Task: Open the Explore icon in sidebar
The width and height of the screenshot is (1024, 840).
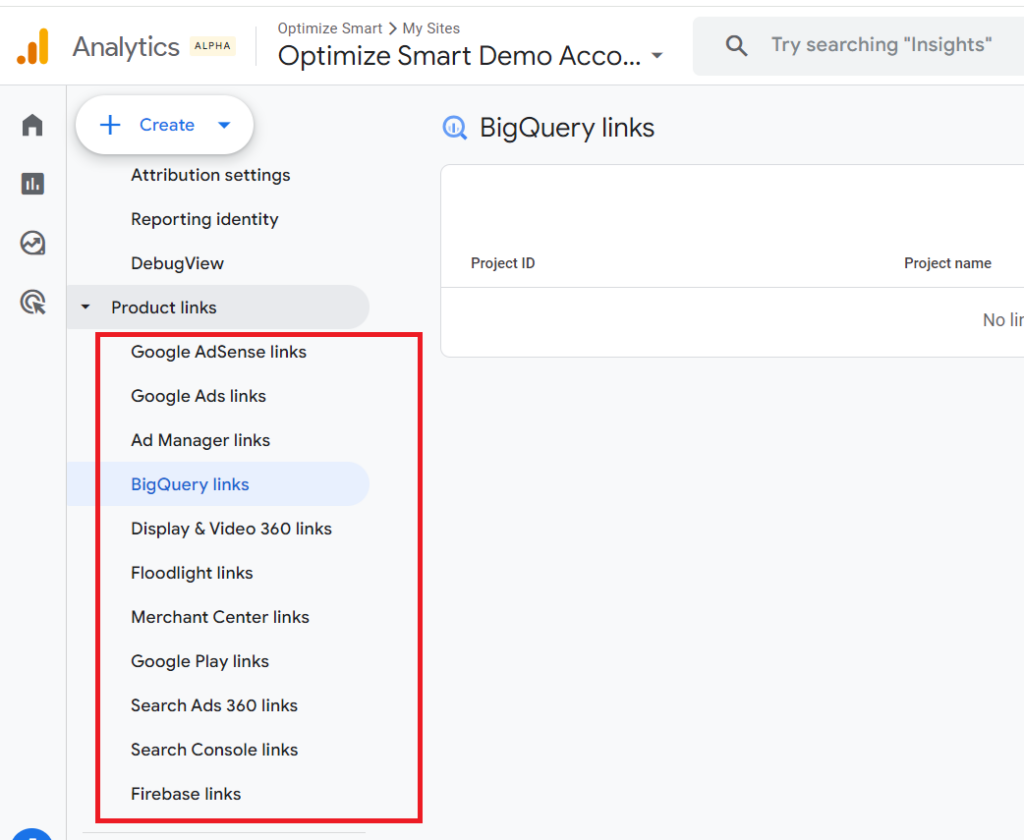Action: (x=32, y=243)
